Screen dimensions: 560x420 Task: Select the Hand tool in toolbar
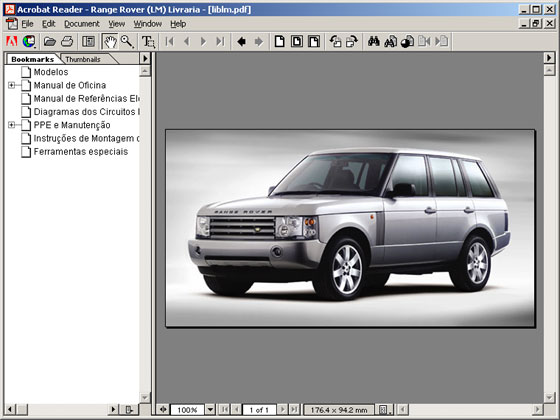[110, 41]
